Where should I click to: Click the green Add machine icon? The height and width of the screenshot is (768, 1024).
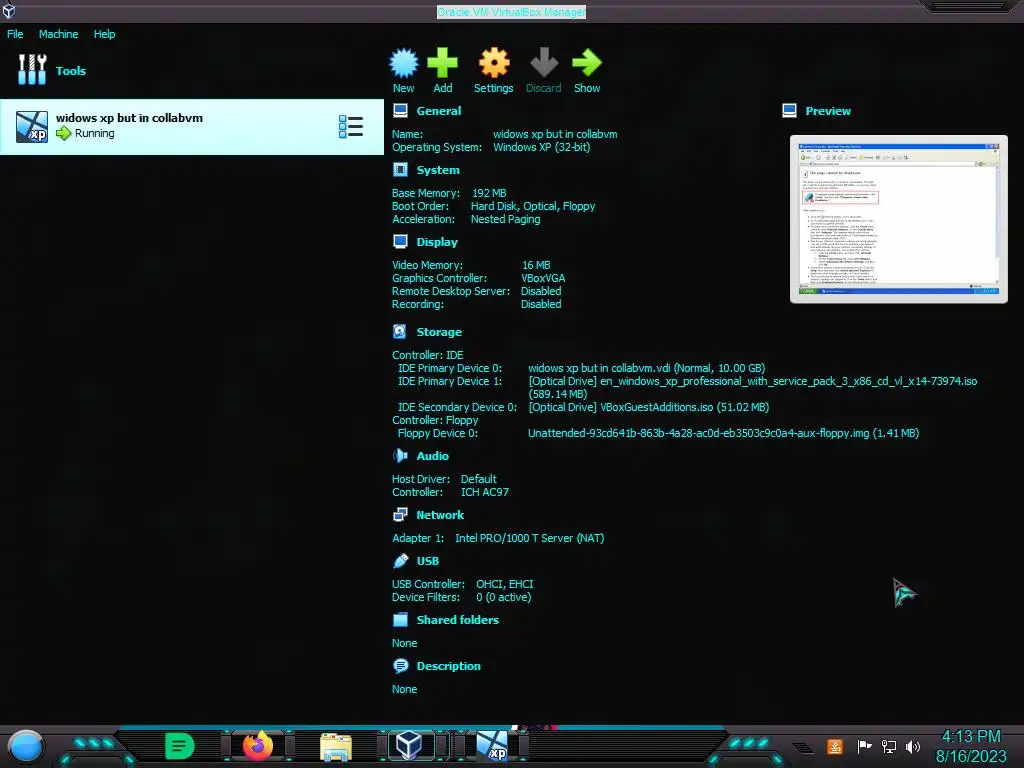(442, 63)
